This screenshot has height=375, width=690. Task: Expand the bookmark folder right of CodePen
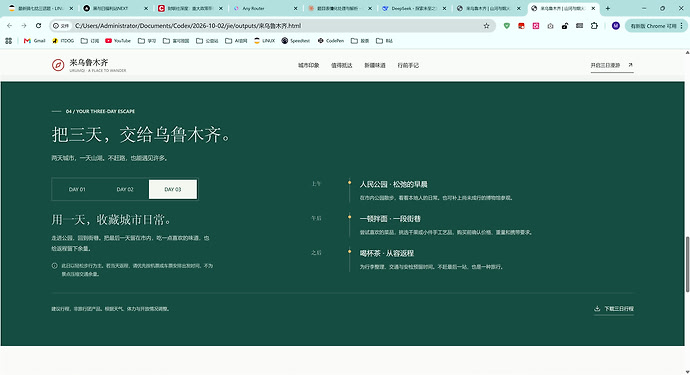pyautogui.click(x=360, y=40)
